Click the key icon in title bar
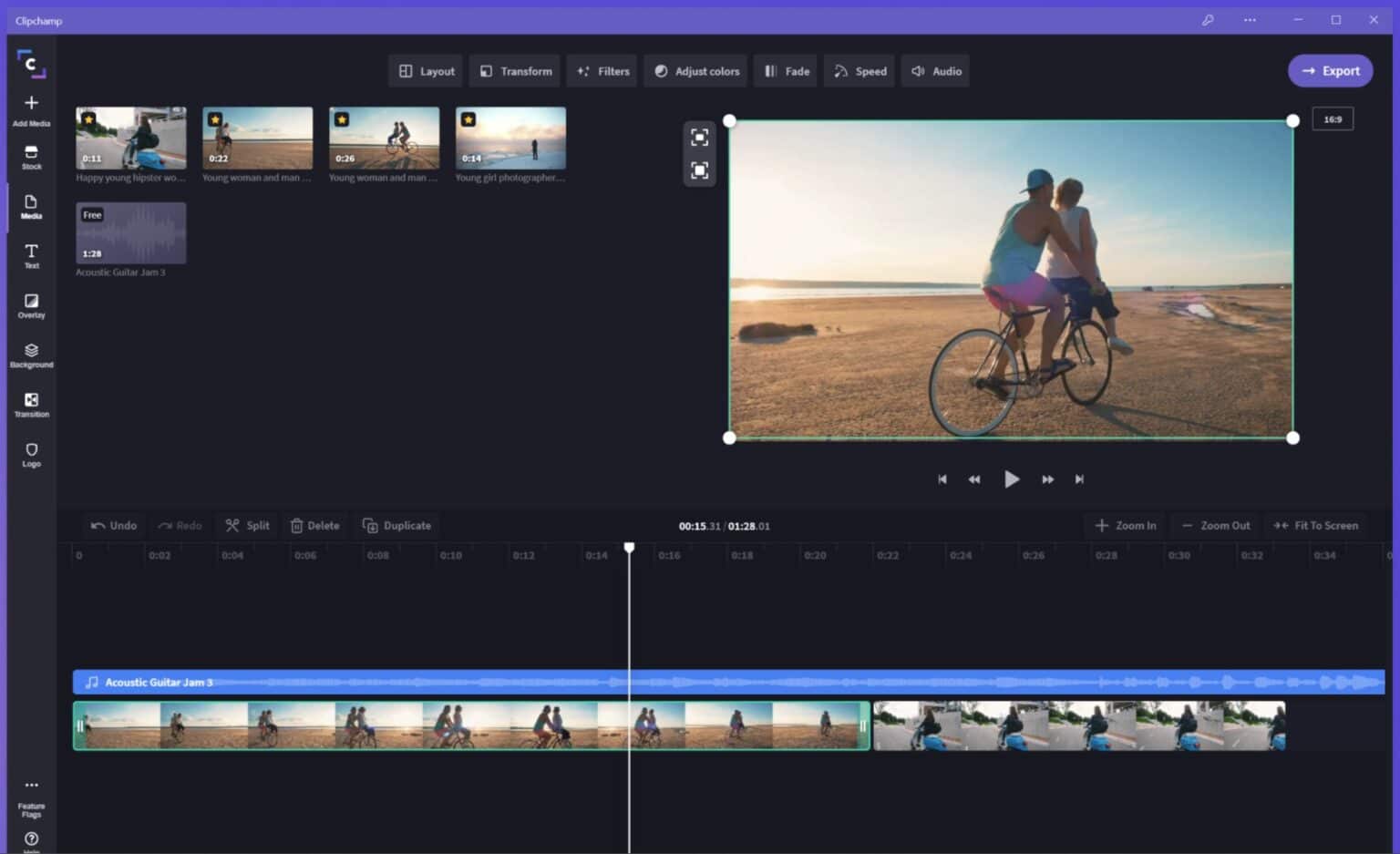Viewport: 1400px width, 854px height. pyautogui.click(x=1208, y=20)
